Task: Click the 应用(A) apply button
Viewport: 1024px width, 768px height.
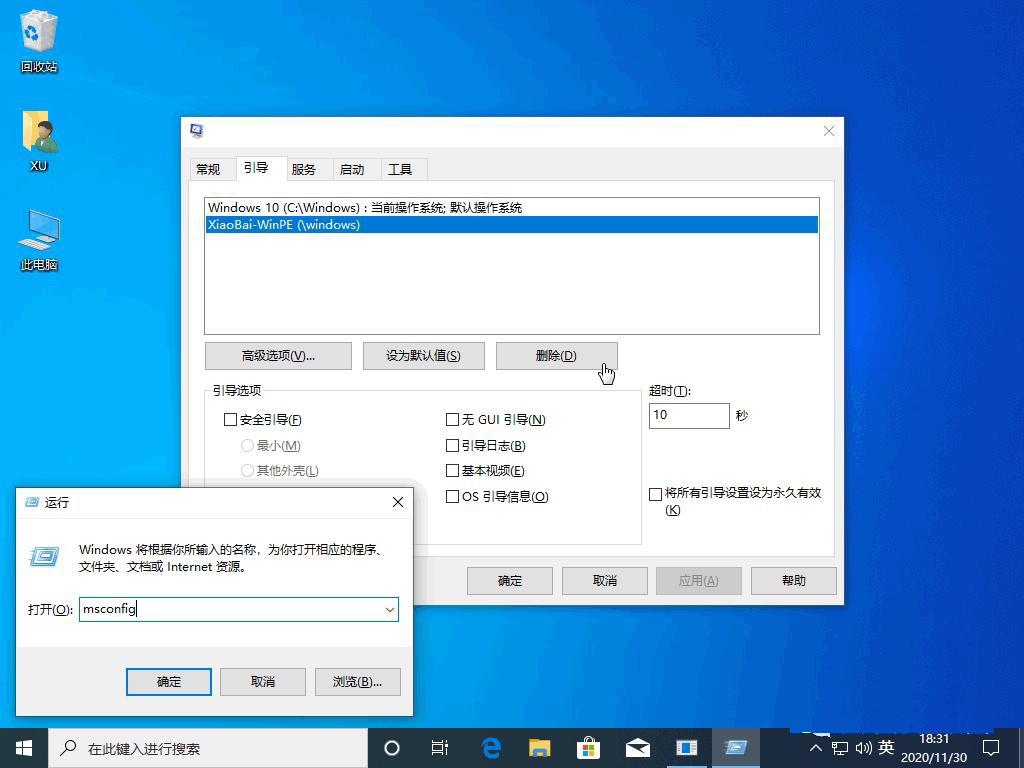Action: coord(699,581)
